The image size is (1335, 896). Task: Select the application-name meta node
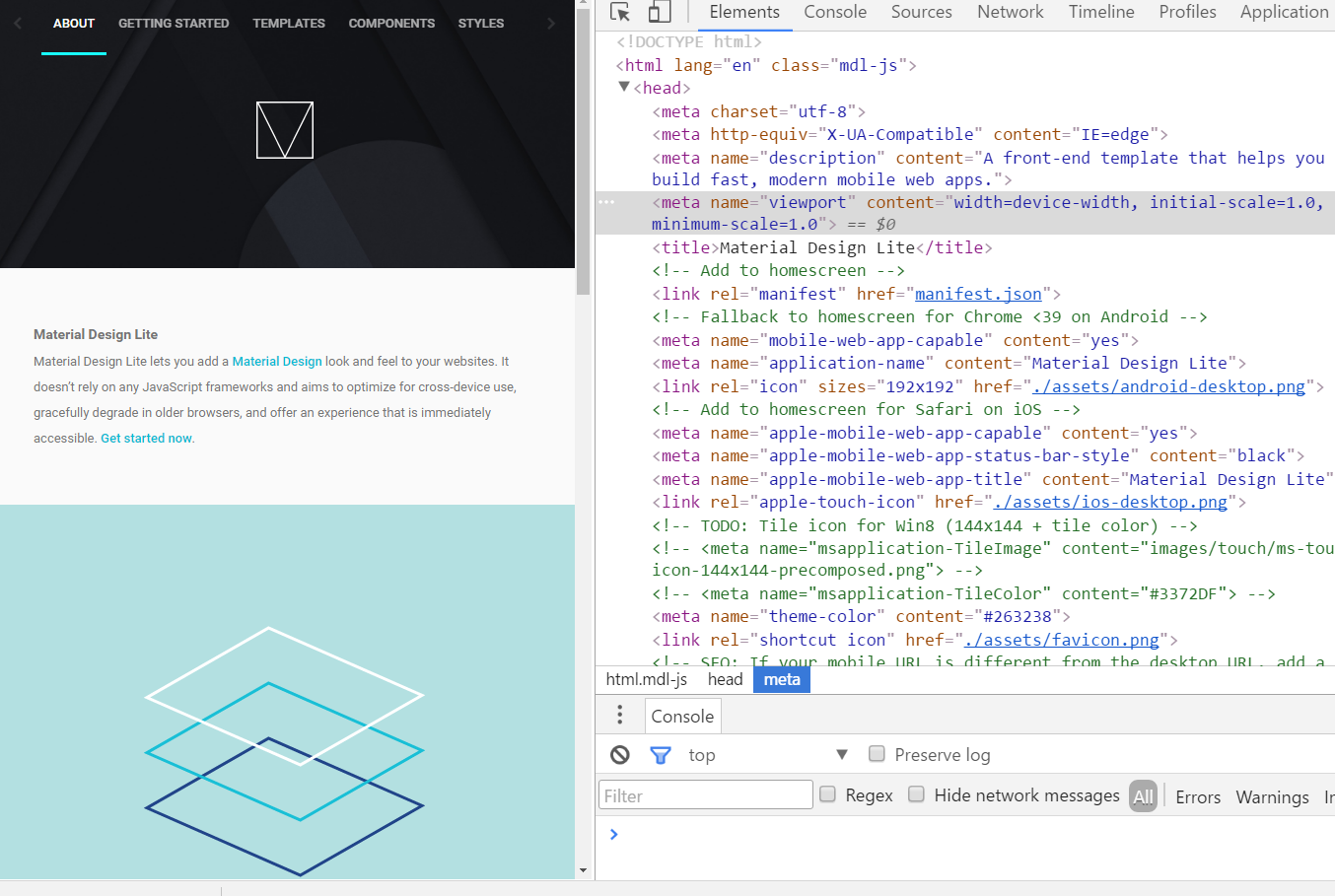click(949, 363)
